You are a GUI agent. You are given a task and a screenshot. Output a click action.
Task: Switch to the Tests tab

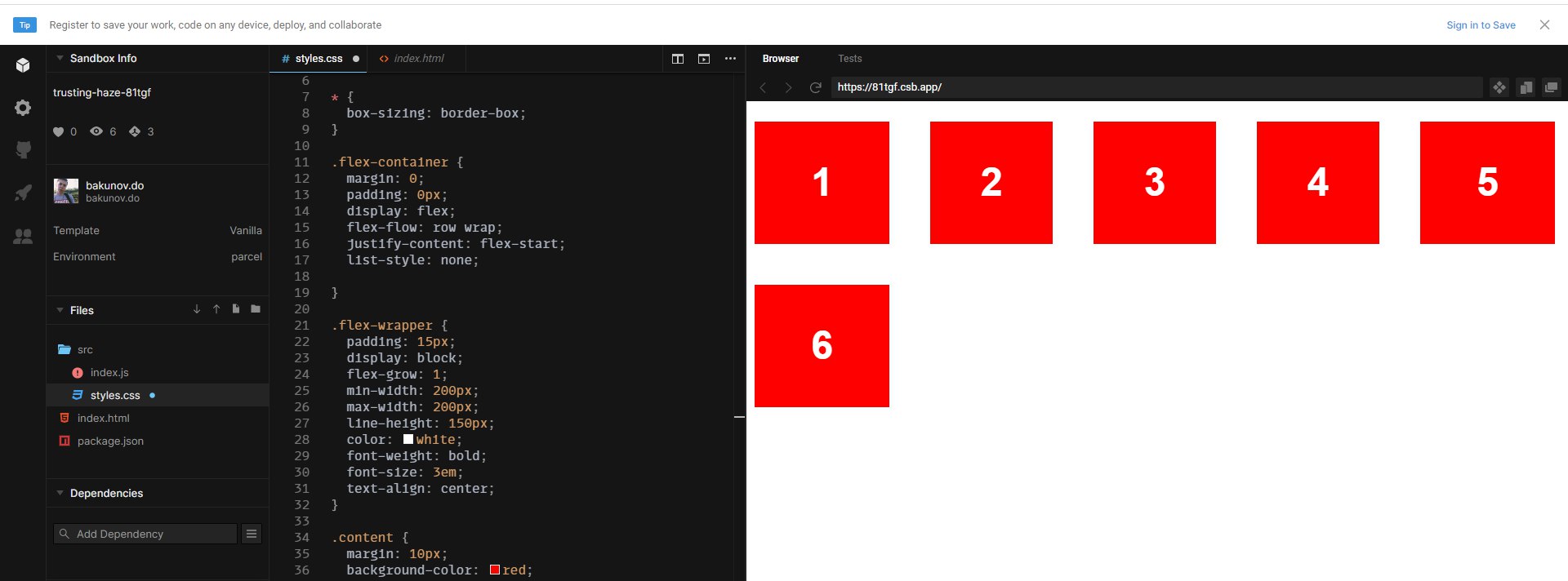[849, 59]
